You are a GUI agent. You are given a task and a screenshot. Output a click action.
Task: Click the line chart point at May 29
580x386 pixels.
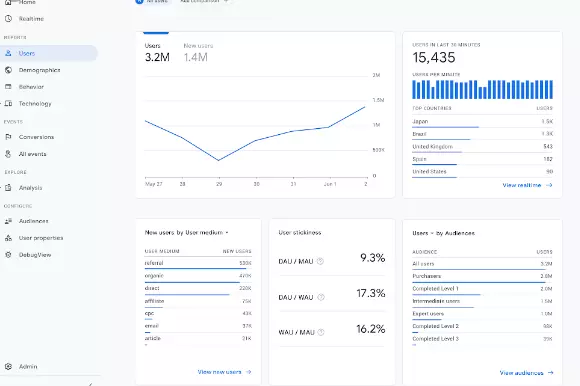[x=219, y=160]
